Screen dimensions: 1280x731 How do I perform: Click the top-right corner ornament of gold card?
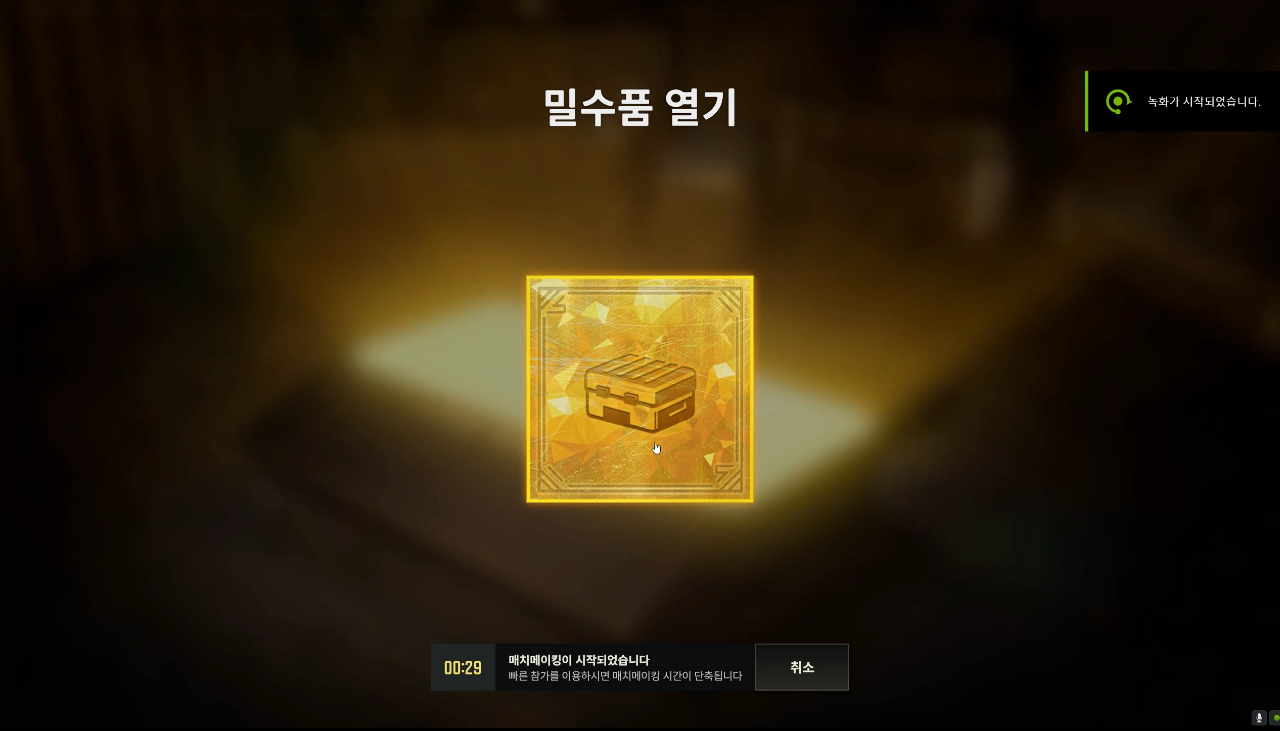(729, 300)
